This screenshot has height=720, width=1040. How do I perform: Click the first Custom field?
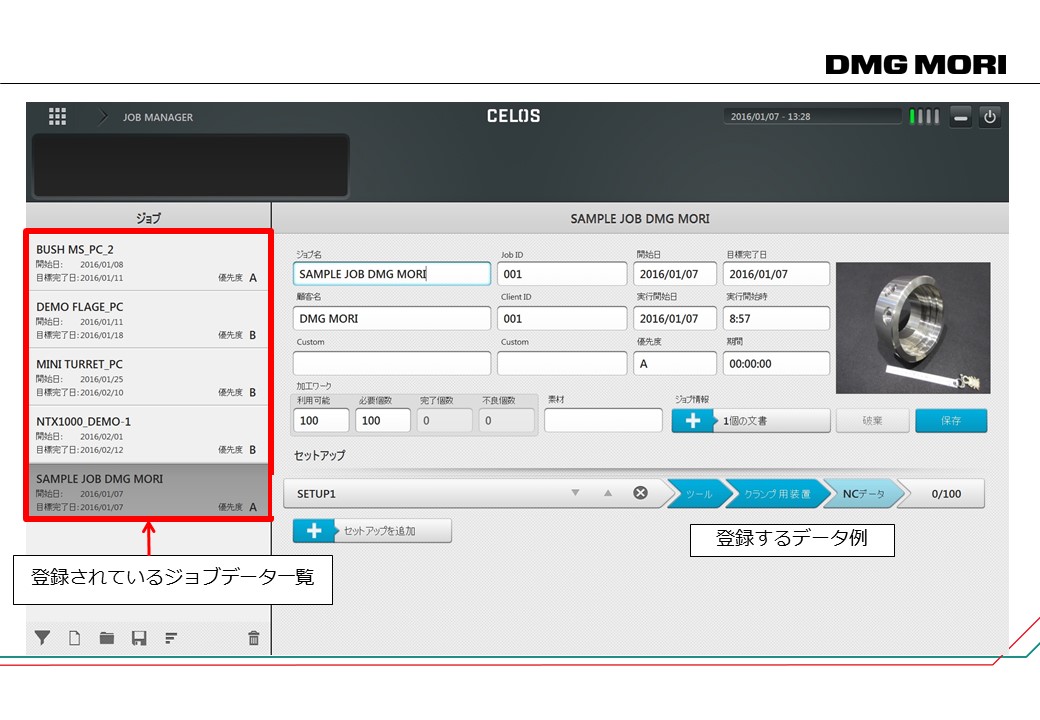[x=392, y=363]
